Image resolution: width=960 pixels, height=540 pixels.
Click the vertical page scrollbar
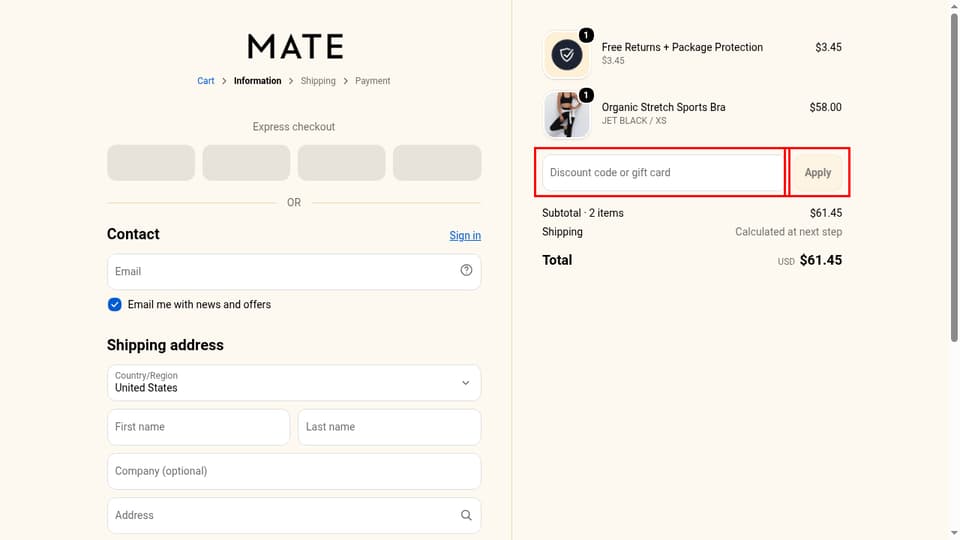click(x=954, y=178)
